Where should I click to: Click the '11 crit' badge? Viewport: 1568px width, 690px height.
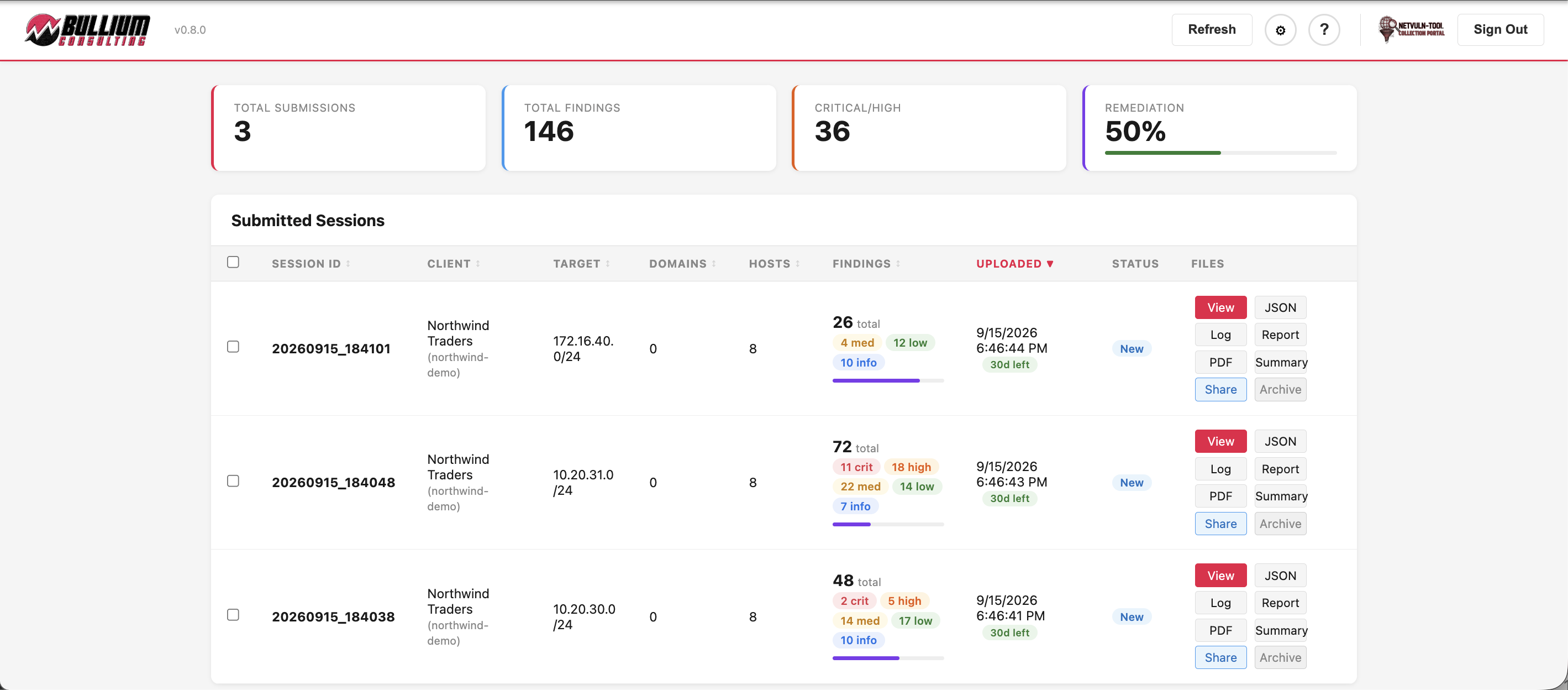(856, 467)
